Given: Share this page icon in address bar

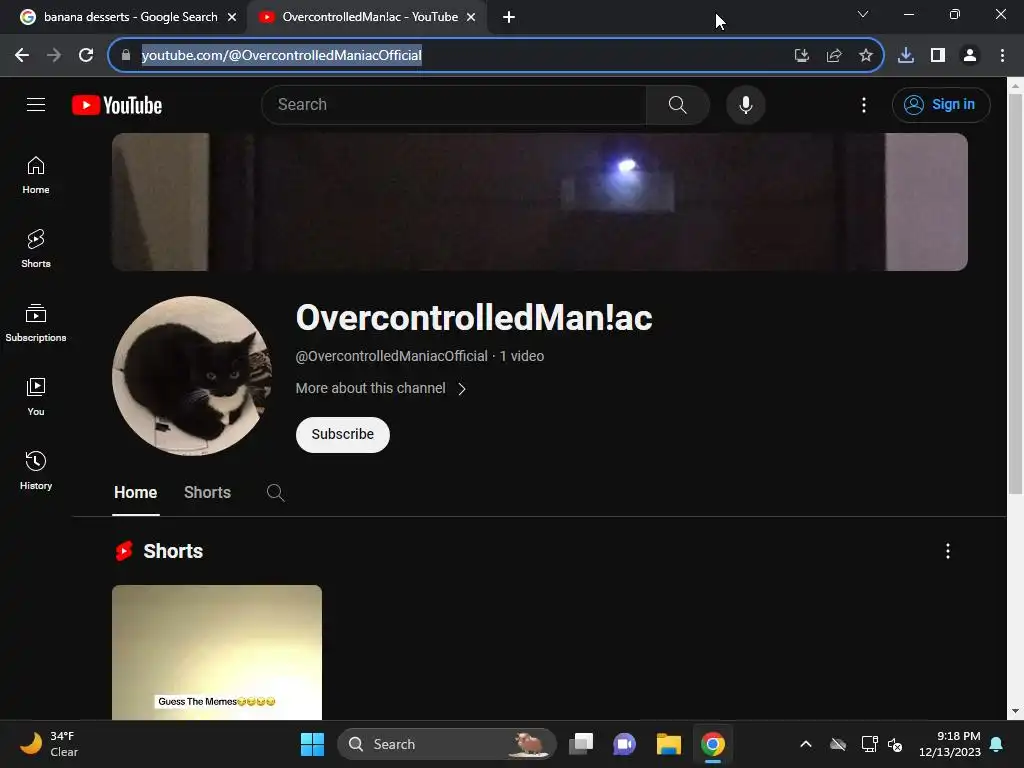Looking at the screenshot, I should coord(834,55).
